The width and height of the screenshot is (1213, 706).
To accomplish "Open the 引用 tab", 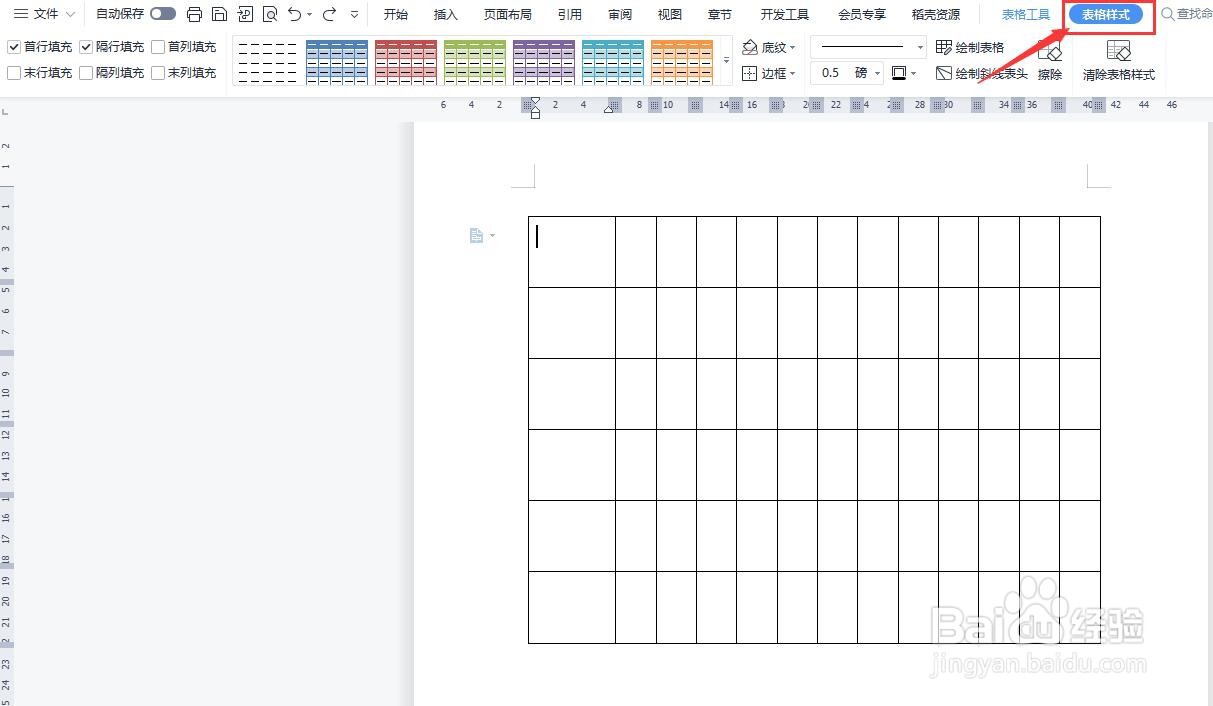I will click(570, 14).
